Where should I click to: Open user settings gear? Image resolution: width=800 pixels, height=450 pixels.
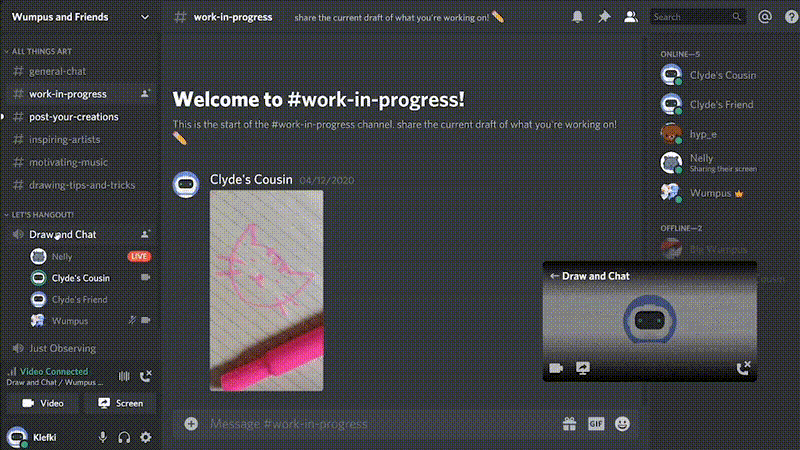pos(145,437)
